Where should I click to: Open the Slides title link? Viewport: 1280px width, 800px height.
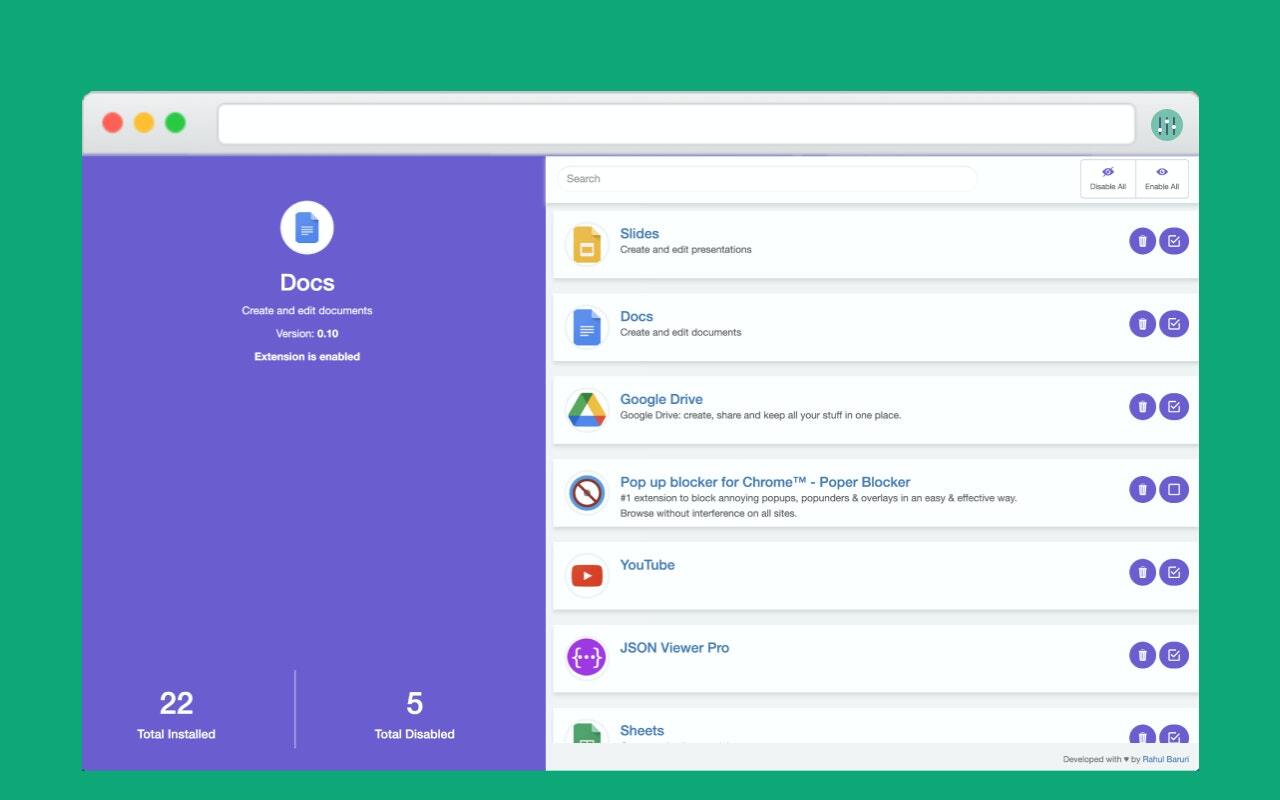(639, 233)
